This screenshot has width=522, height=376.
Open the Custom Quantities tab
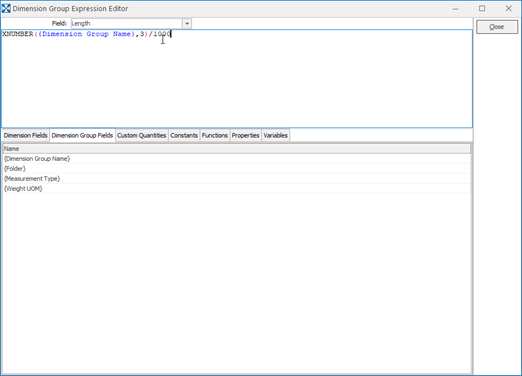[x=142, y=135]
